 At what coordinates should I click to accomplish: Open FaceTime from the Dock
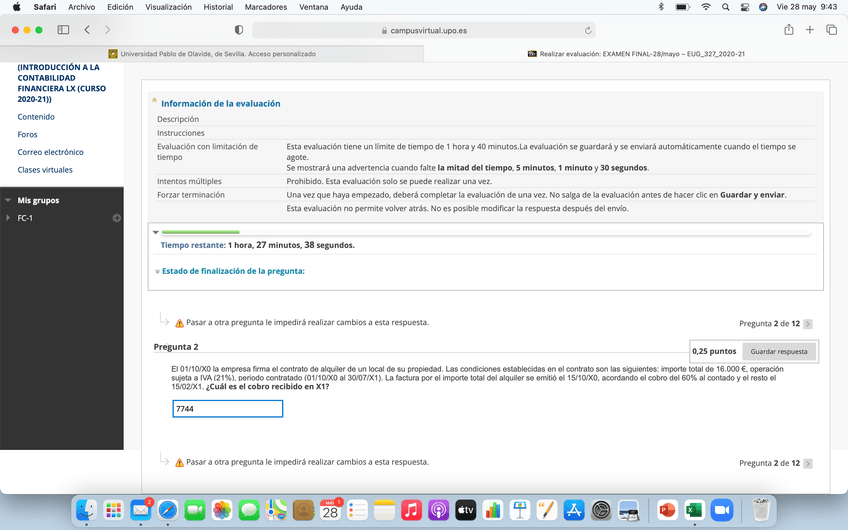pyautogui.click(x=195, y=510)
